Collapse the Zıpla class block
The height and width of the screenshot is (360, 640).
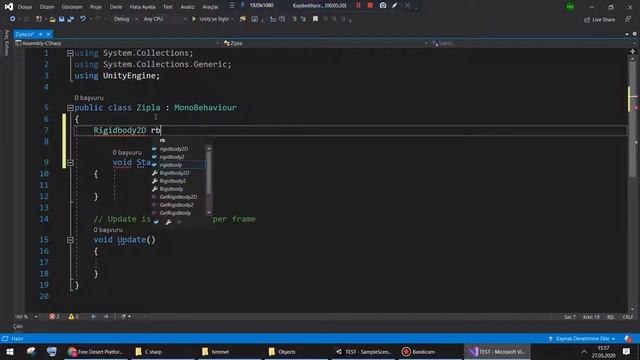70,108
